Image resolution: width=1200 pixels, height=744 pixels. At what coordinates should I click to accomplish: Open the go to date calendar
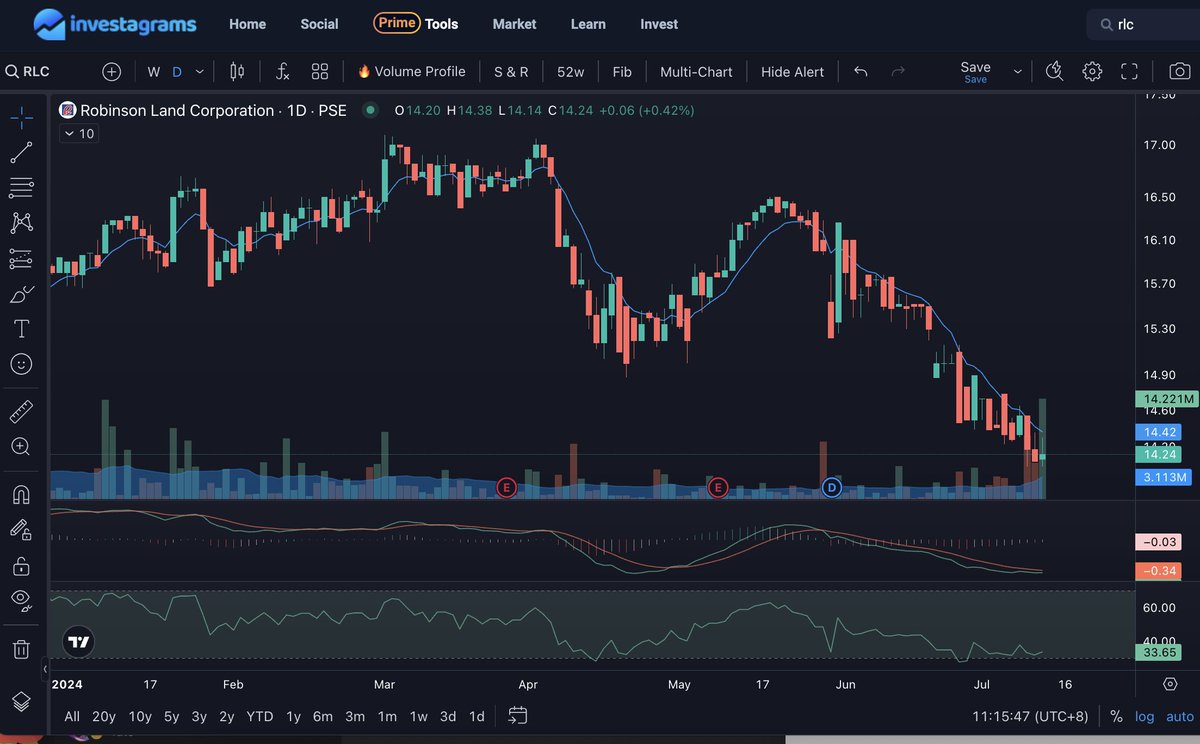point(517,715)
